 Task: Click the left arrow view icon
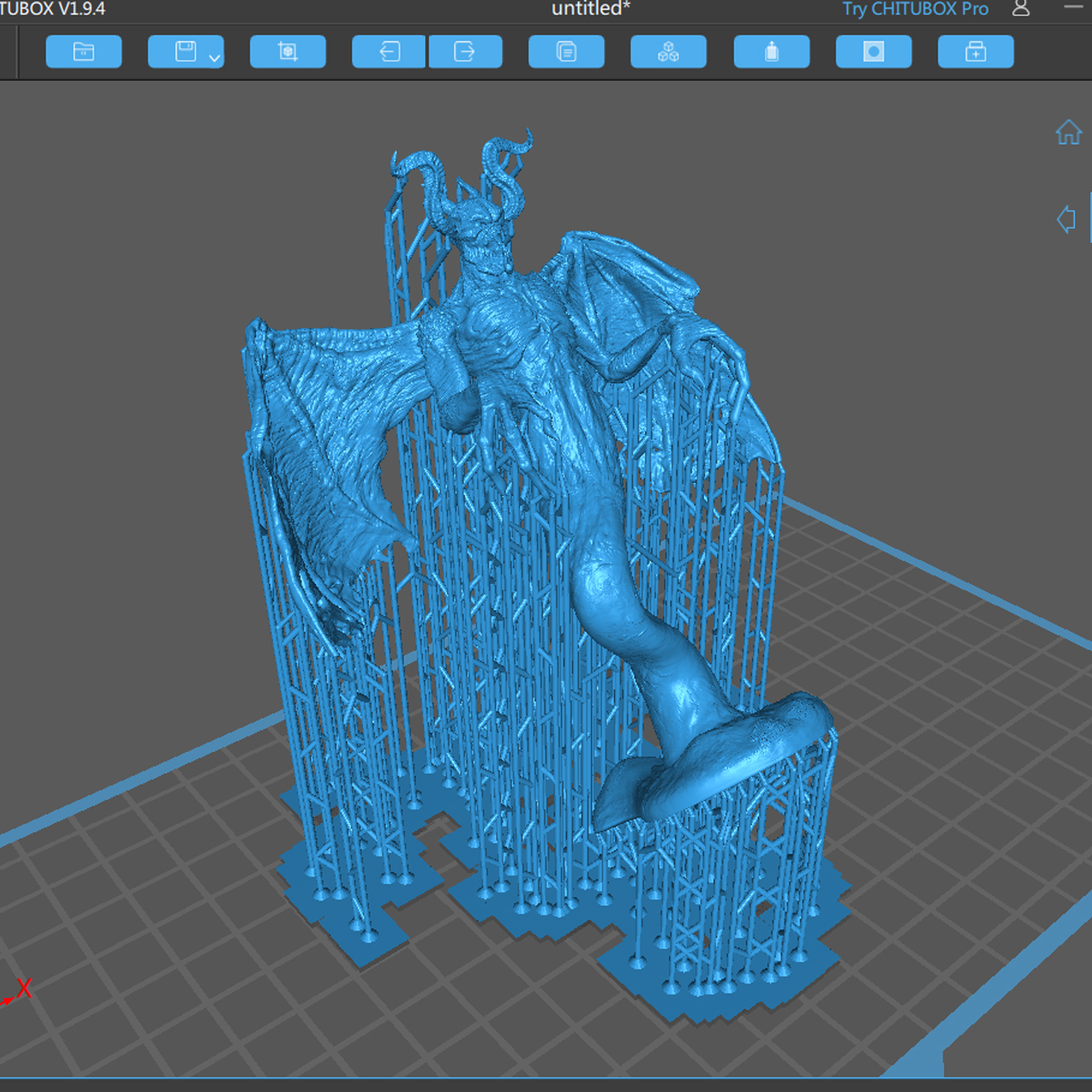click(x=1066, y=219)
